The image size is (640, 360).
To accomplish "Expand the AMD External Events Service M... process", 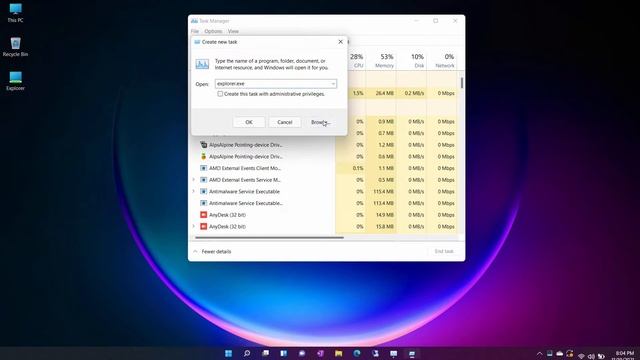I will [x=194, y=180].
